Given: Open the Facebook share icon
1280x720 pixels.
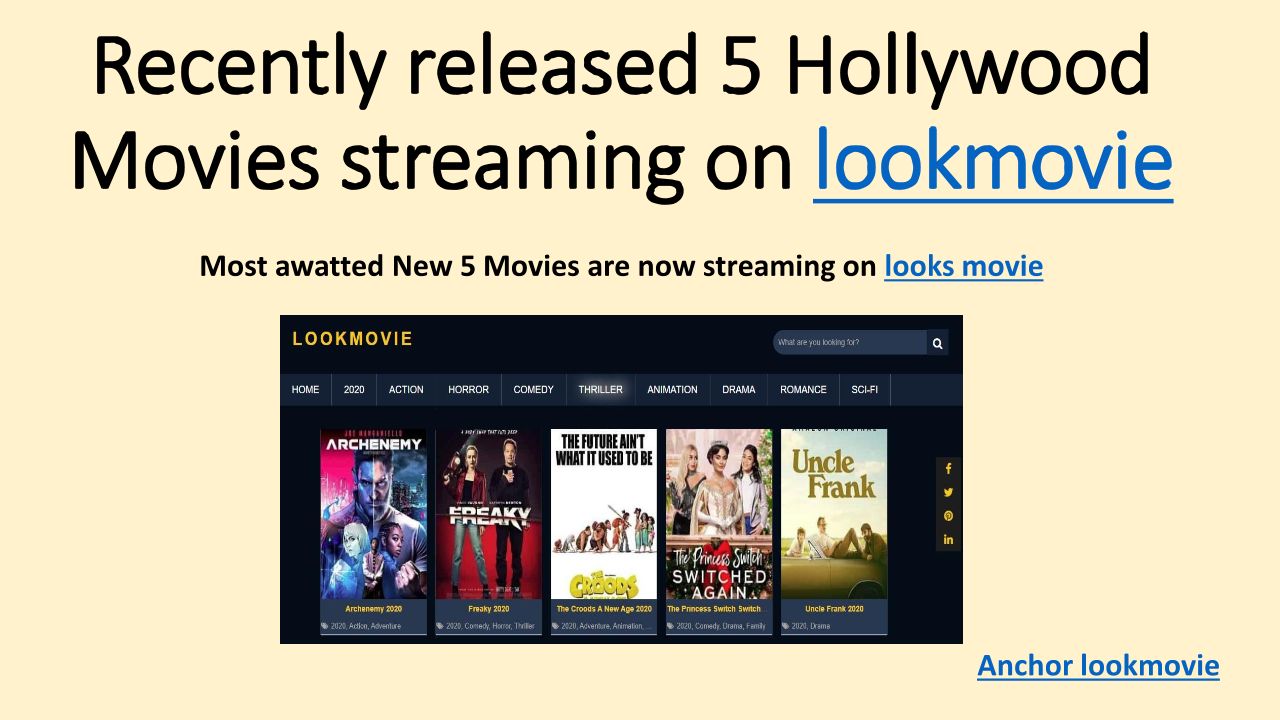Looking at the screenshot, I should tap(948, 469).
